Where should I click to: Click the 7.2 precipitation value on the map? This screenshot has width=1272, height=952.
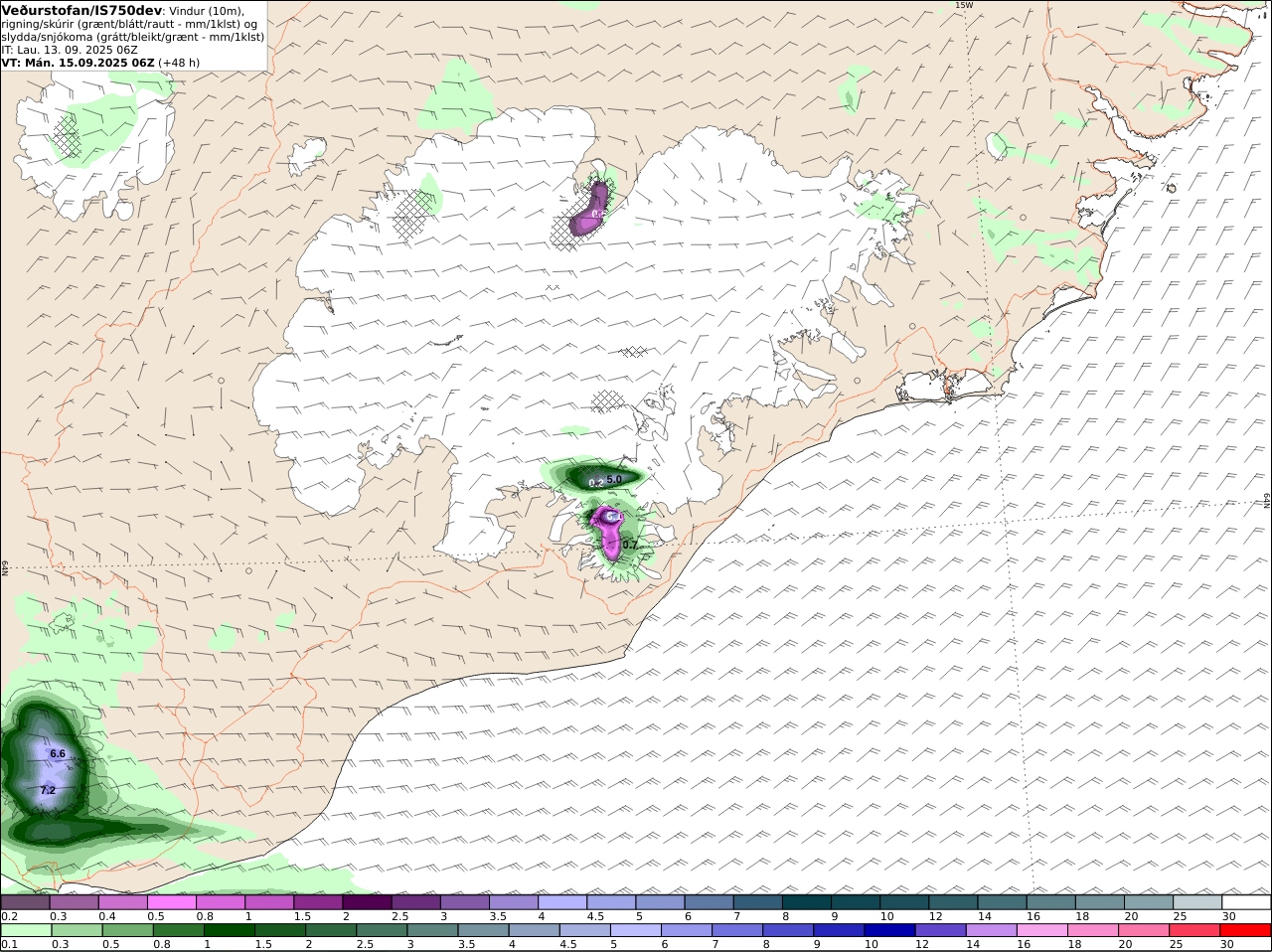pos(48,790)
